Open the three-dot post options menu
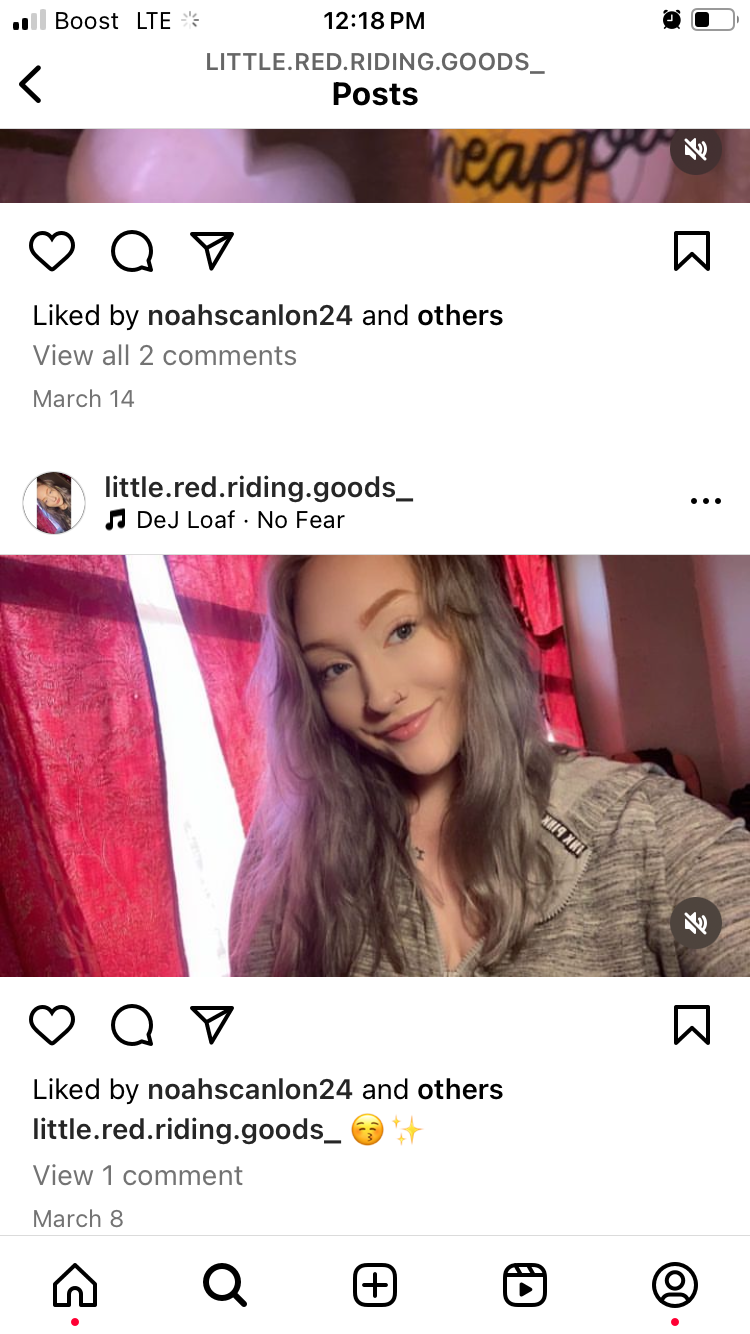 point(705,502)
